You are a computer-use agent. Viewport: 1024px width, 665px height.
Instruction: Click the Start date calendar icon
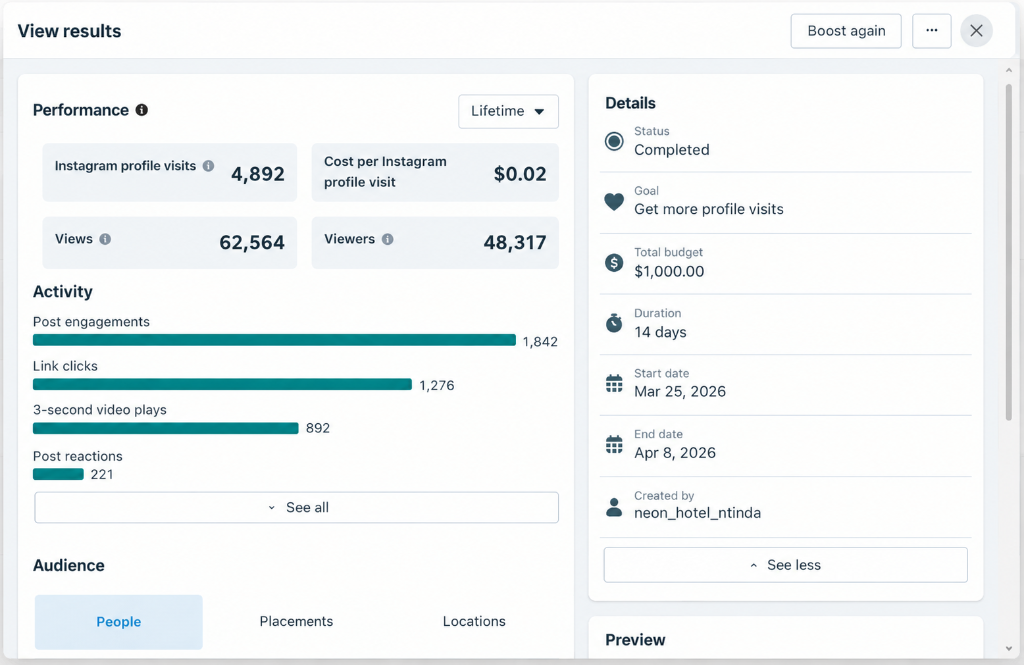click(x=614, y=383)
